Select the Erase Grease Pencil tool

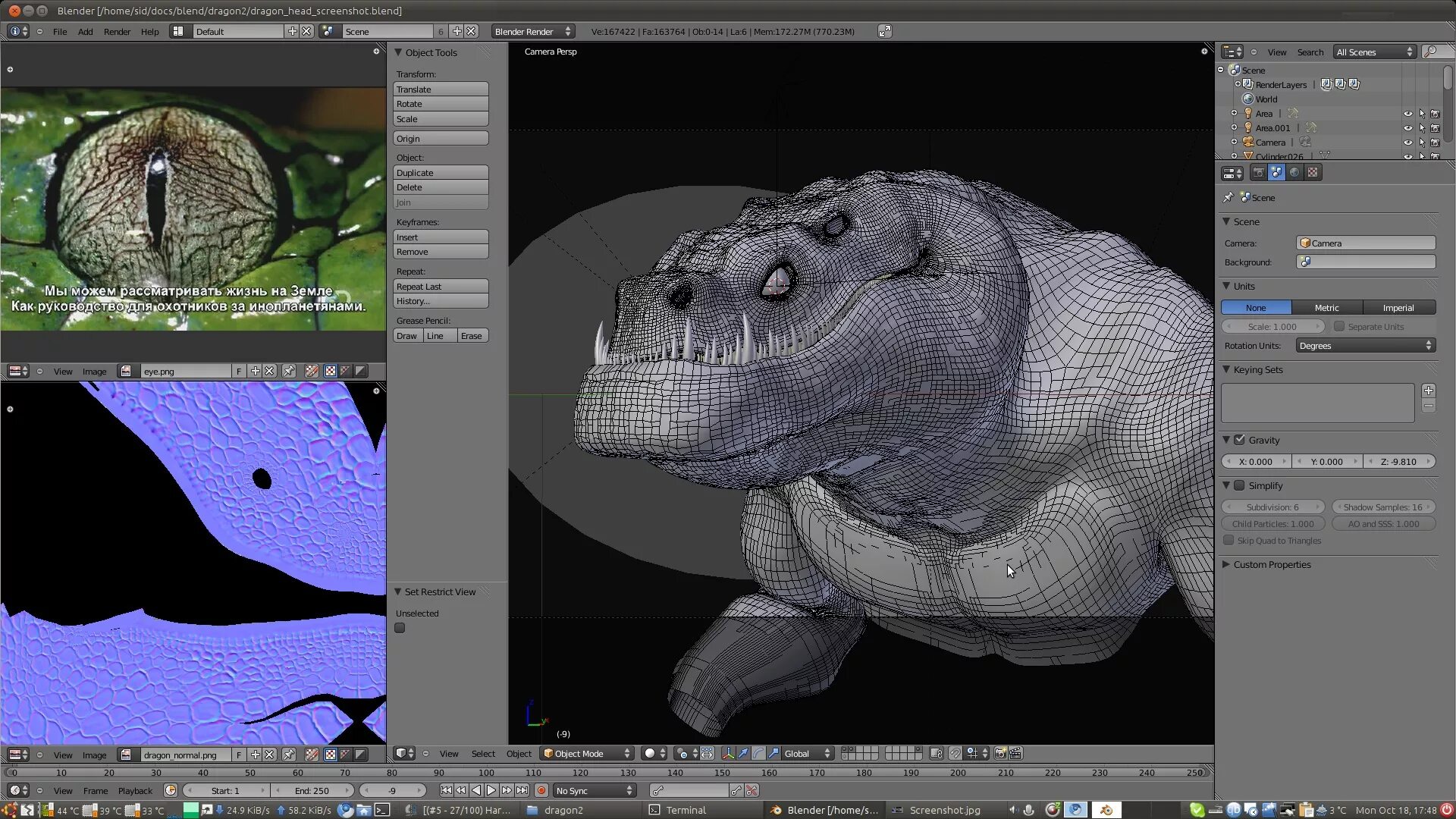pos(471,336)
